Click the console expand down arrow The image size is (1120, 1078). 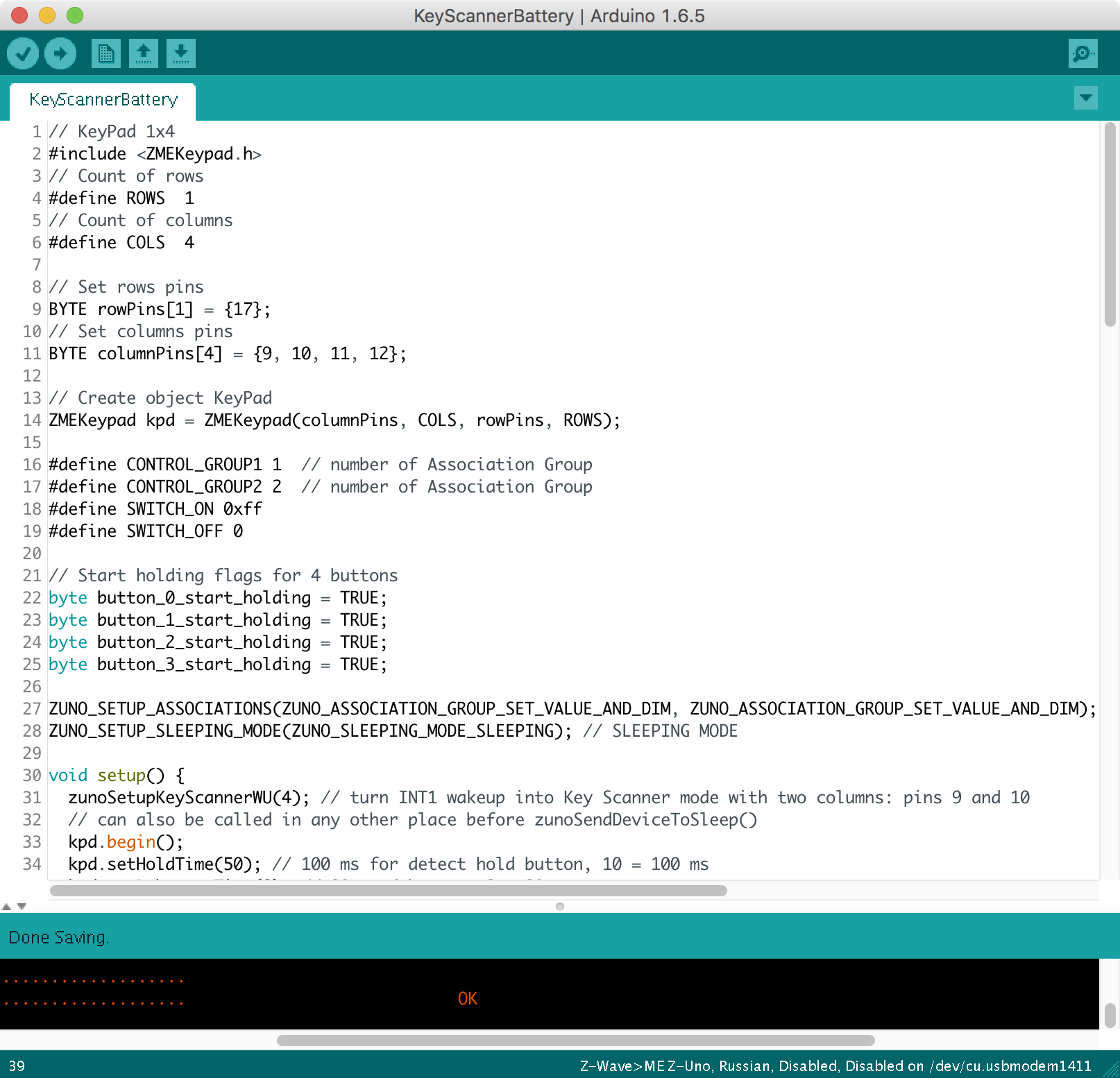click(22, 907)
